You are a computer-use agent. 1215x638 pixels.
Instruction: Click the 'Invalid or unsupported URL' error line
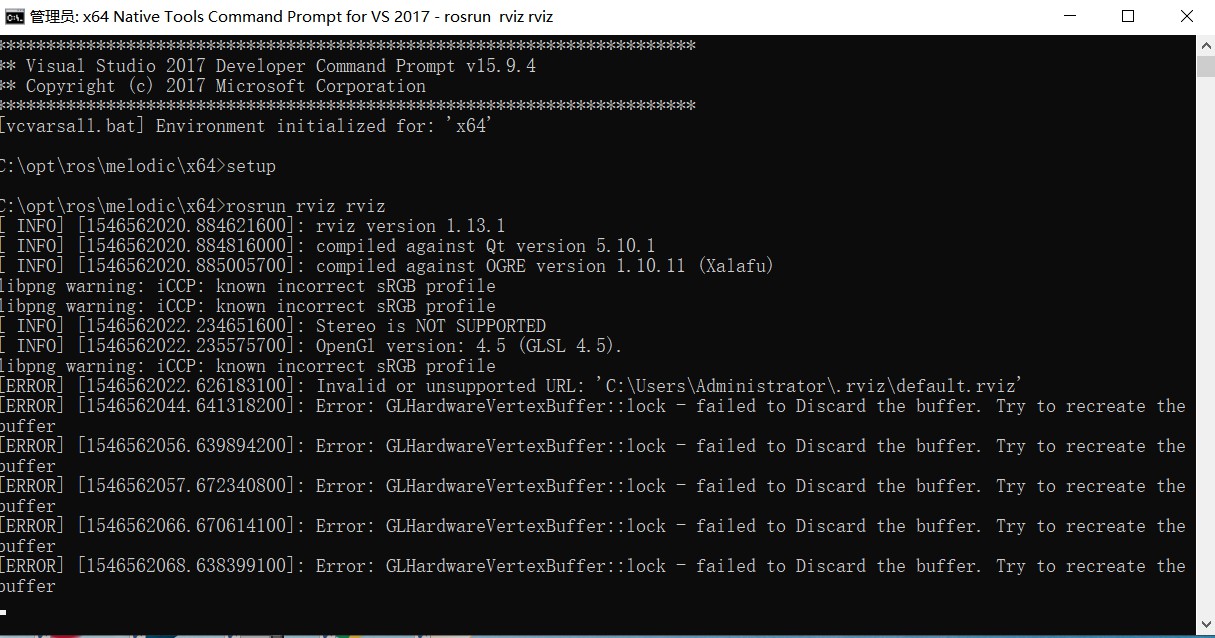[x=400, y=385]
